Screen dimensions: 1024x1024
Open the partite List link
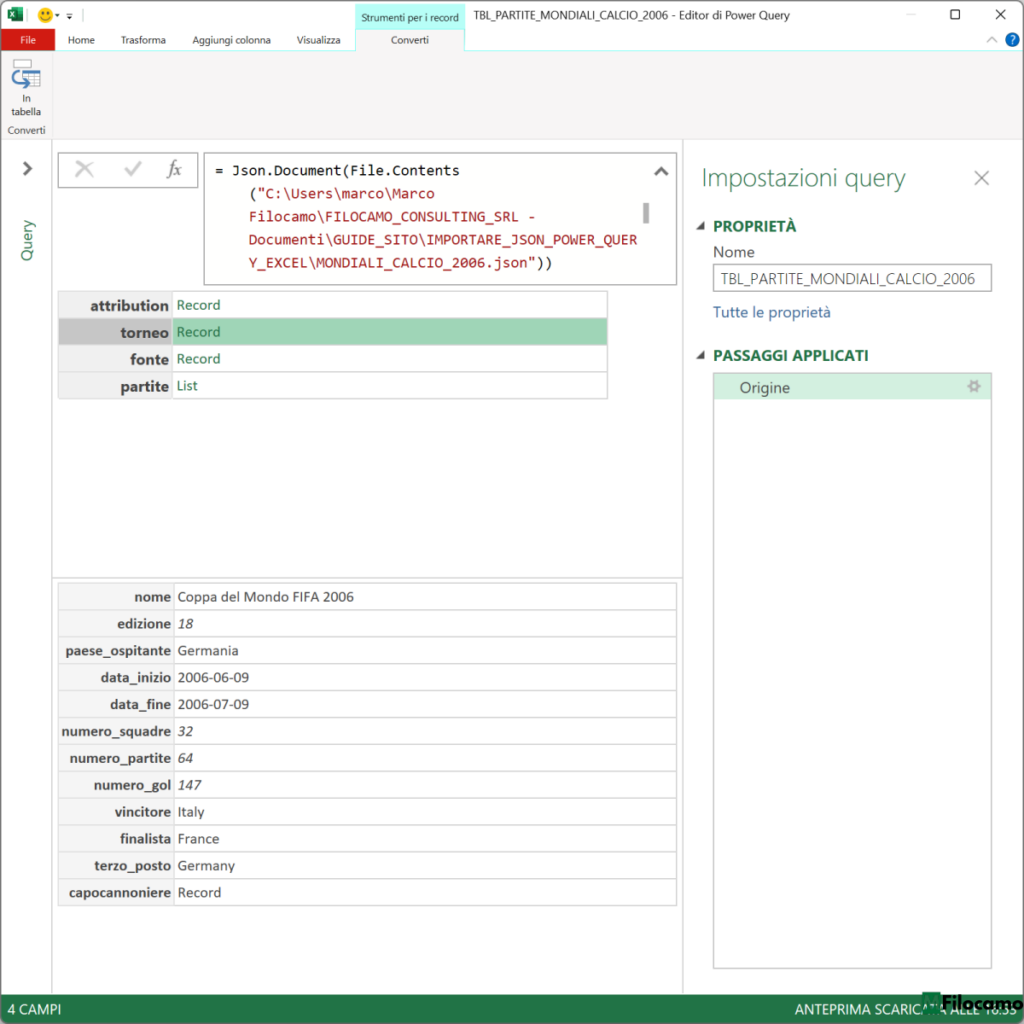pyautogui.click(x=187, y=385)
